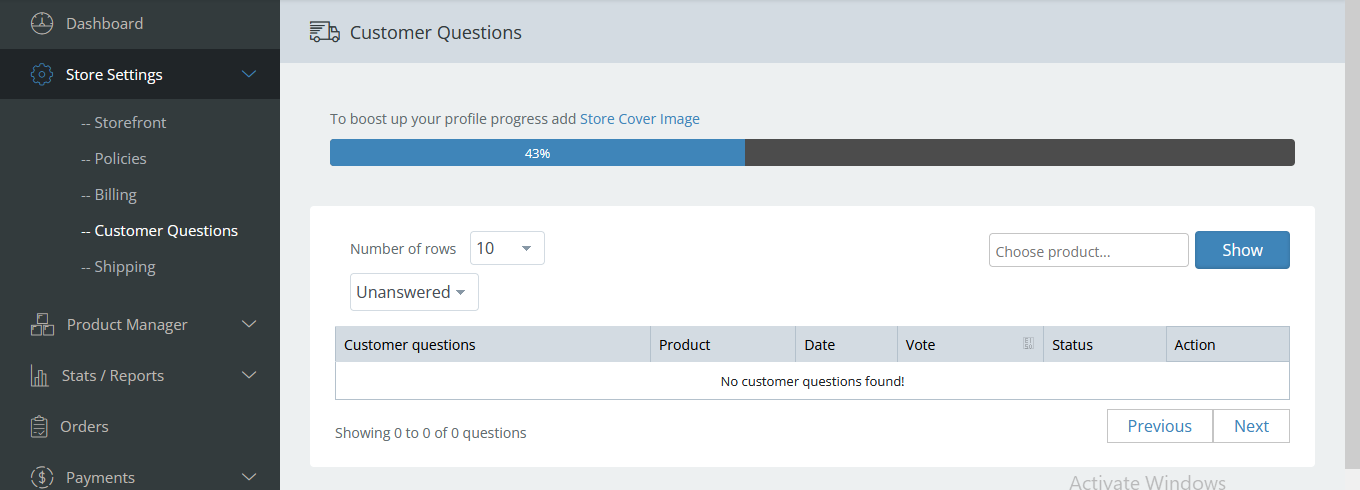Click the Dashboard gauge icon
This screenshot has height=490, width=1360.
[x=42, y=23]
